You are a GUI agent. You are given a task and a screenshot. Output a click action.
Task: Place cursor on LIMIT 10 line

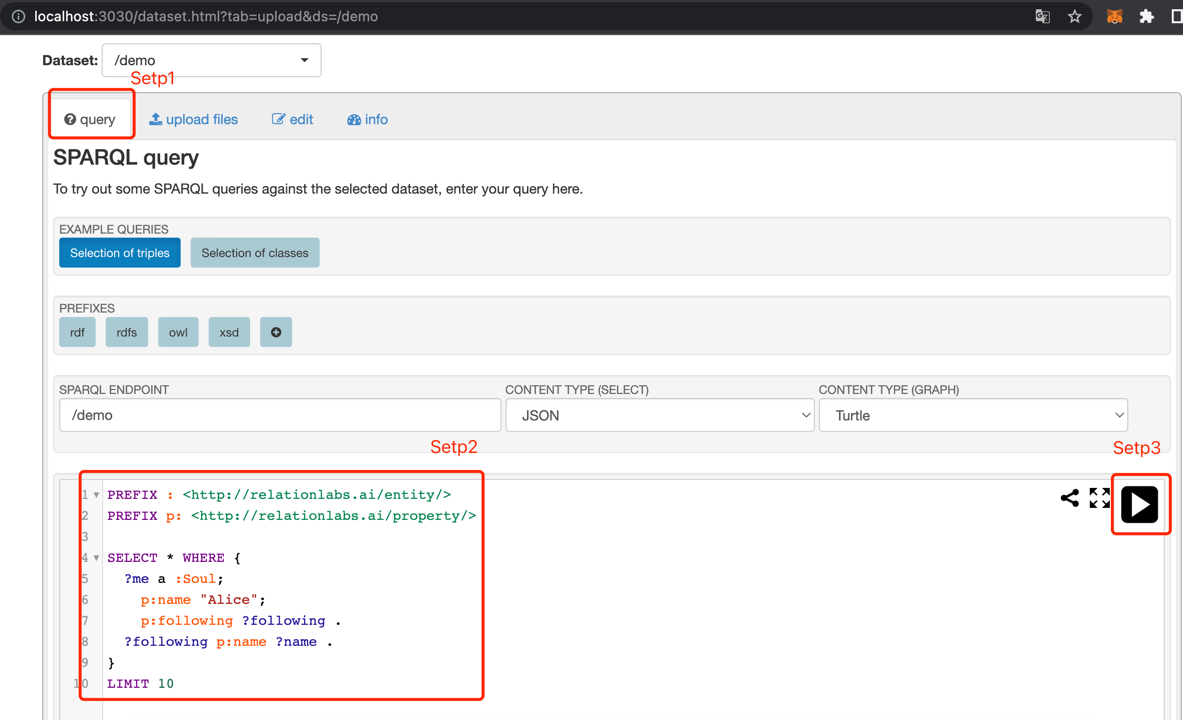point(140,684)
